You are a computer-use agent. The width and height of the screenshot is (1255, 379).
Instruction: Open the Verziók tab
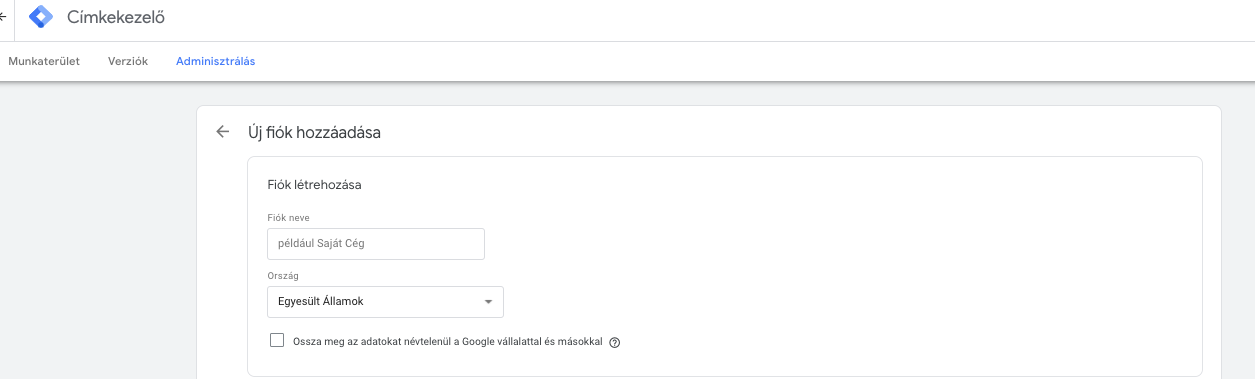point(128,61)
